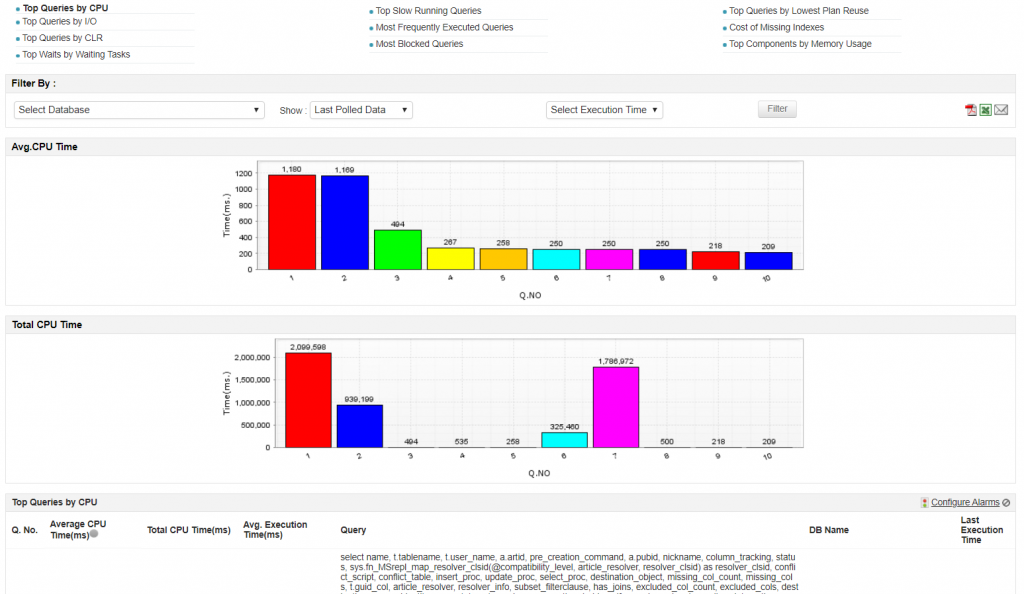Export report as PDF
Viewport: 1024px width, 594px height.
970,110
